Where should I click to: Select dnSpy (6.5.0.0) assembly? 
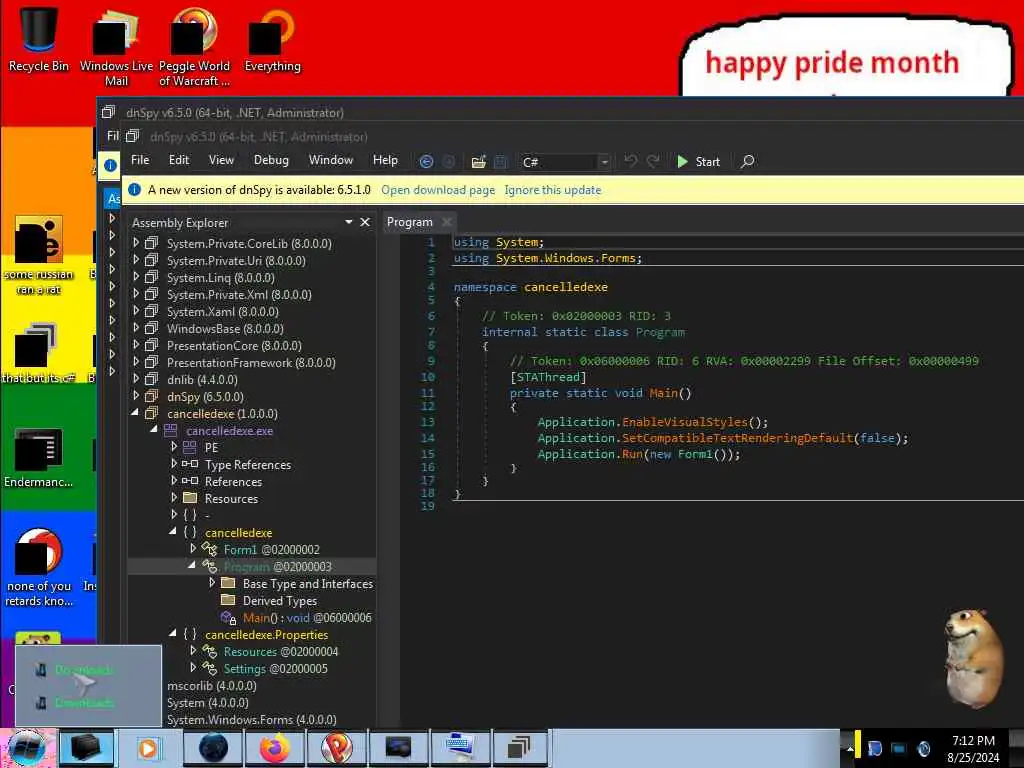pyautogui.click(x=205, y=396)
